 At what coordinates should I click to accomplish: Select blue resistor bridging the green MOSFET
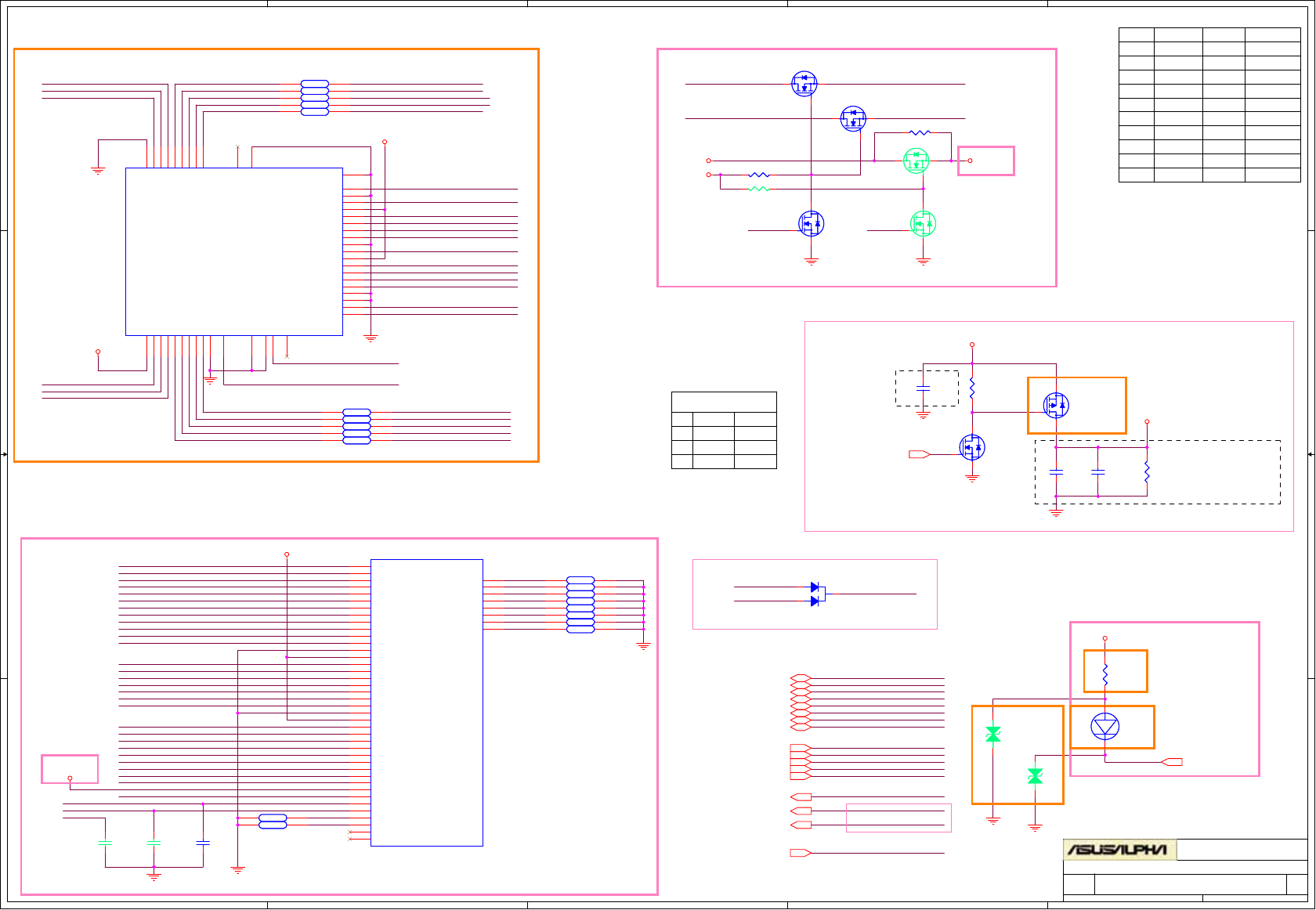[x=920, y=133]
